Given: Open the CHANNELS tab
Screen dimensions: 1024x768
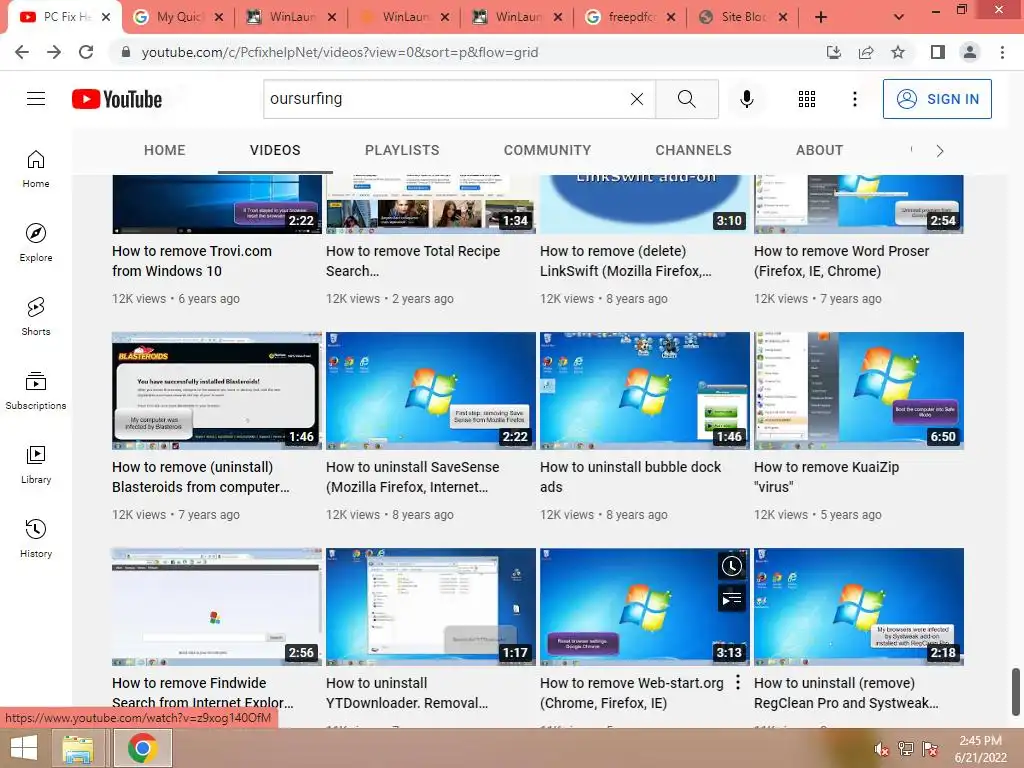Looking at the screenshot, I should (x=694, y=150).
